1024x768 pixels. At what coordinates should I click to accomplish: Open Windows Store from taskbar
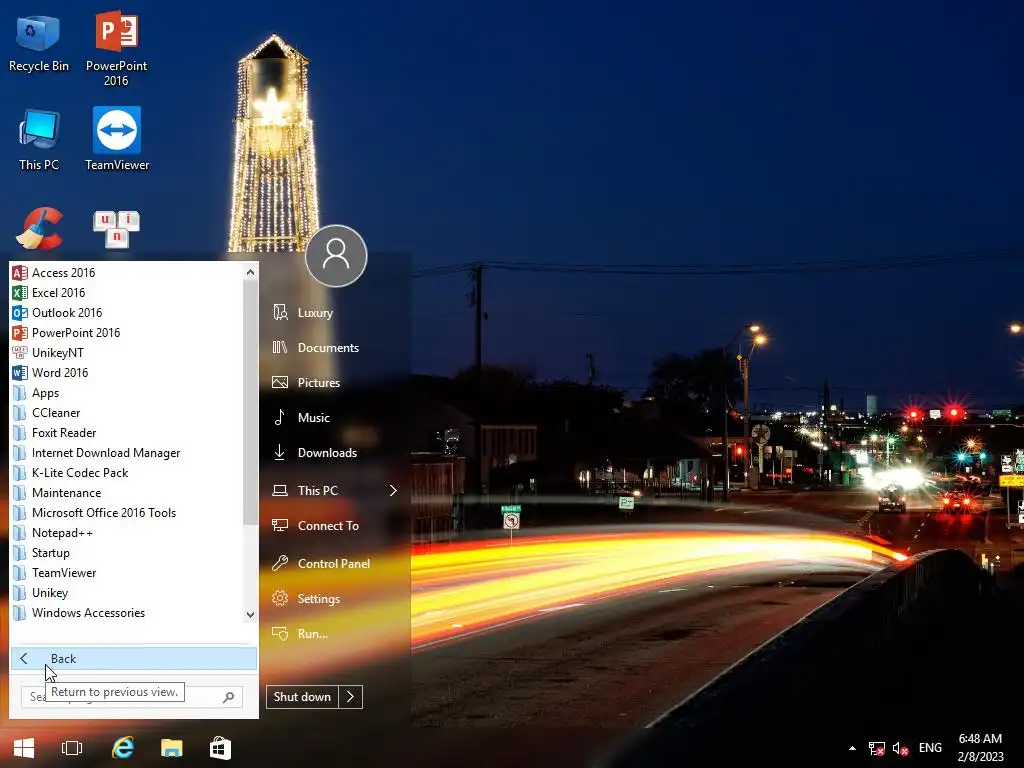point(220,748)
